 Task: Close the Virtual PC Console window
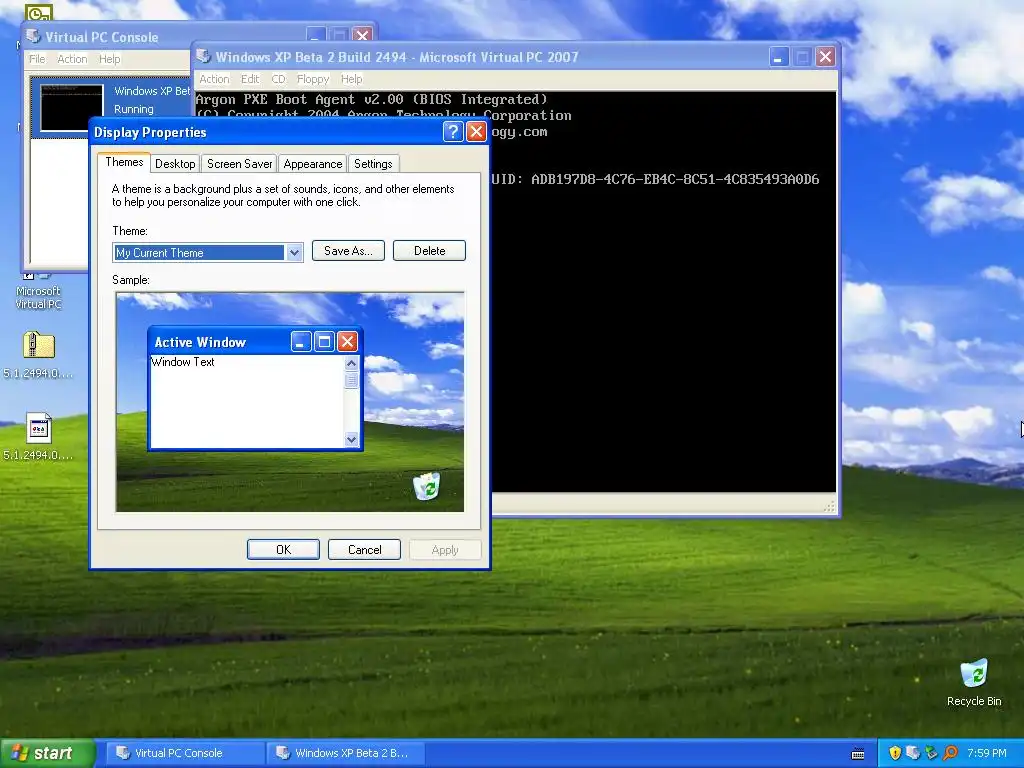(x=362, y=35)
